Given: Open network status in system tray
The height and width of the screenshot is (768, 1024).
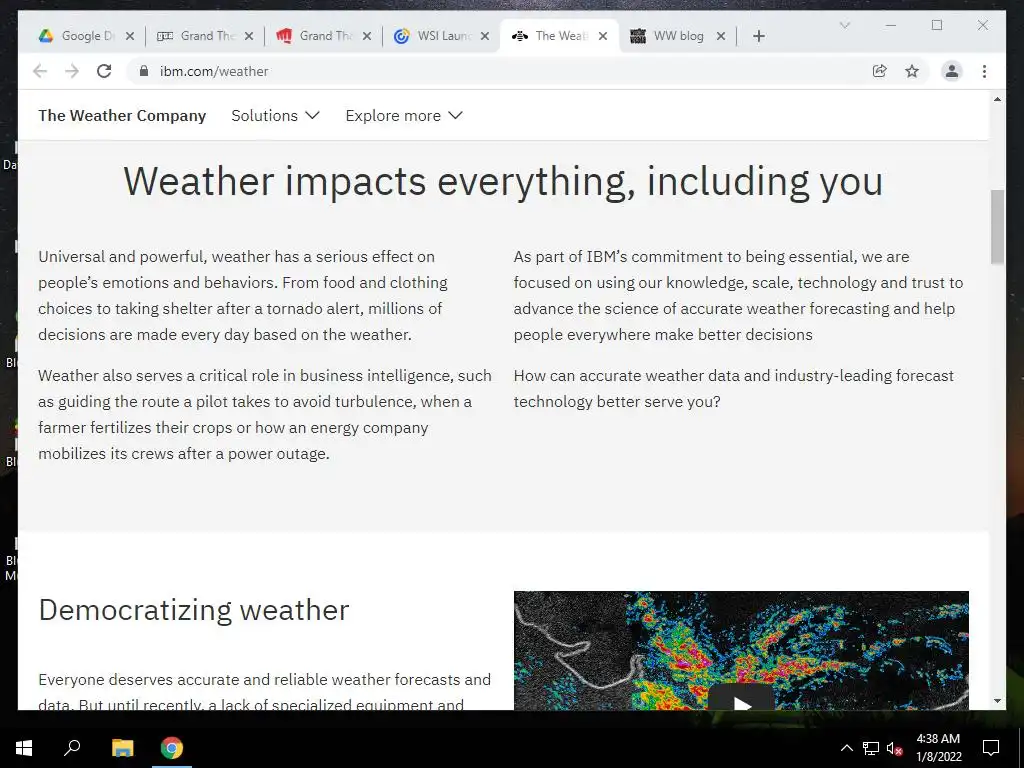Looking at the screenshot, I should 871,748.
